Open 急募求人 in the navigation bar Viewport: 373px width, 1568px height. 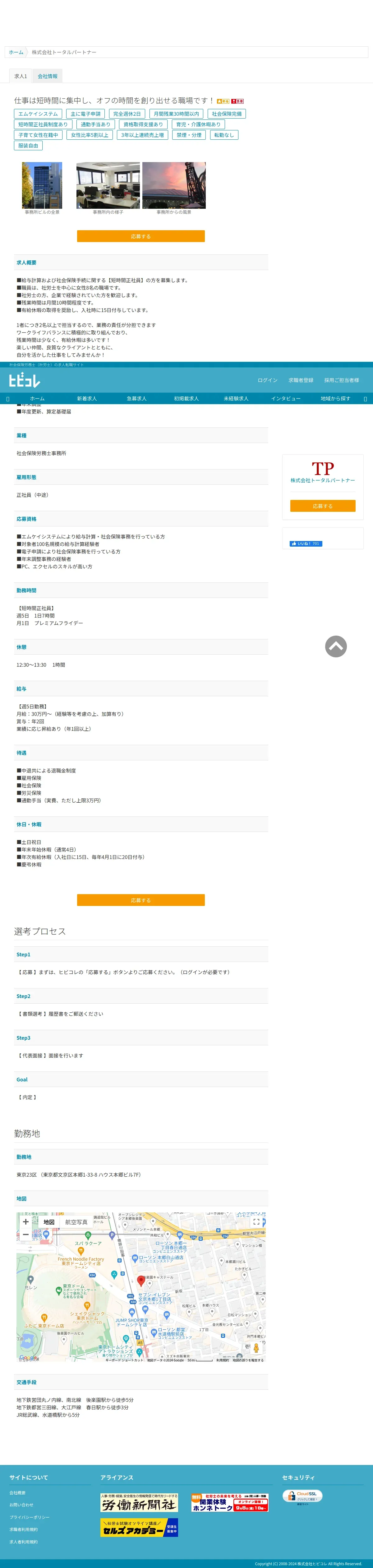(x=136, y=398)
